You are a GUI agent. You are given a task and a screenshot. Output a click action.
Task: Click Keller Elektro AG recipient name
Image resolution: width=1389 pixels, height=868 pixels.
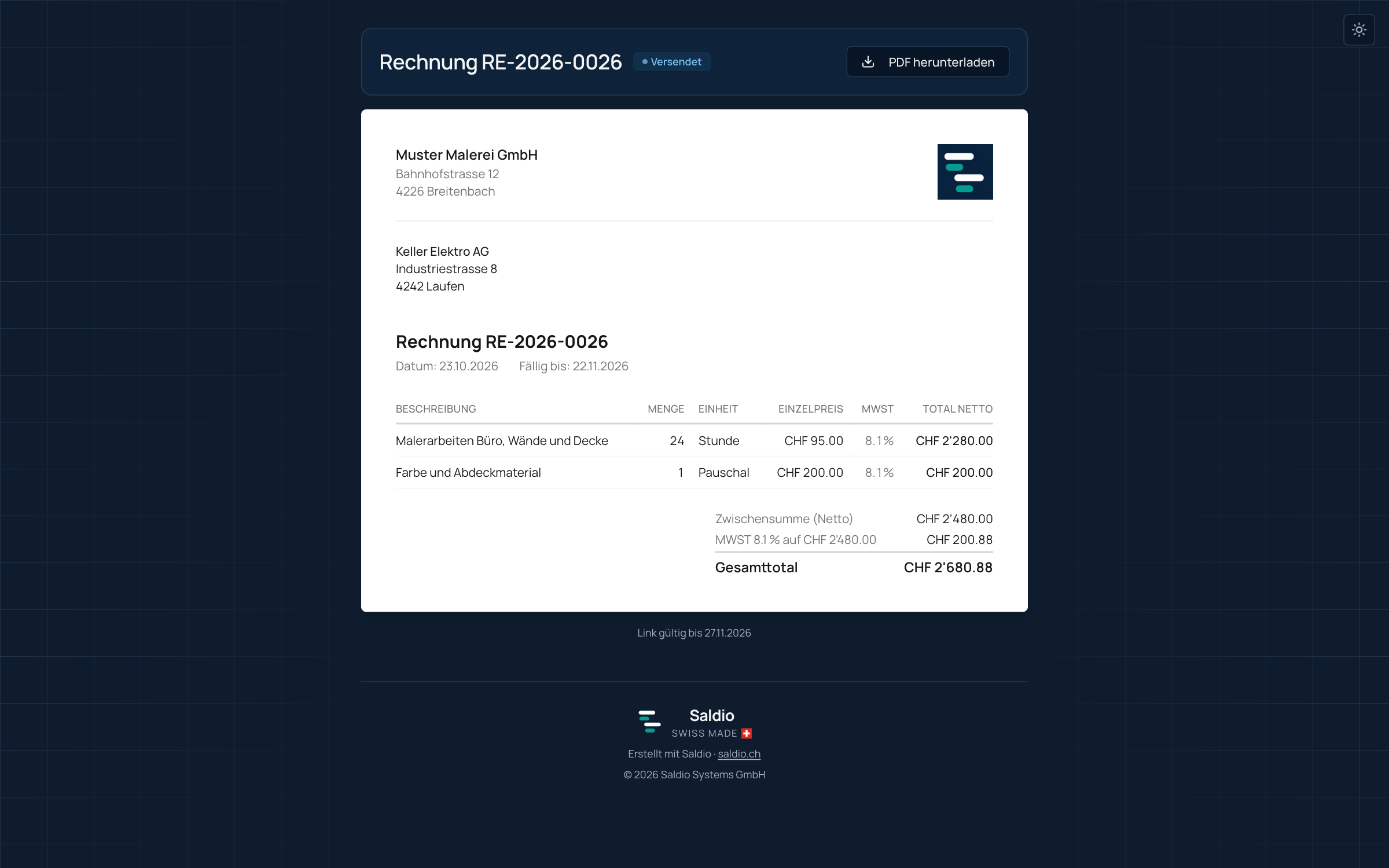442,251
